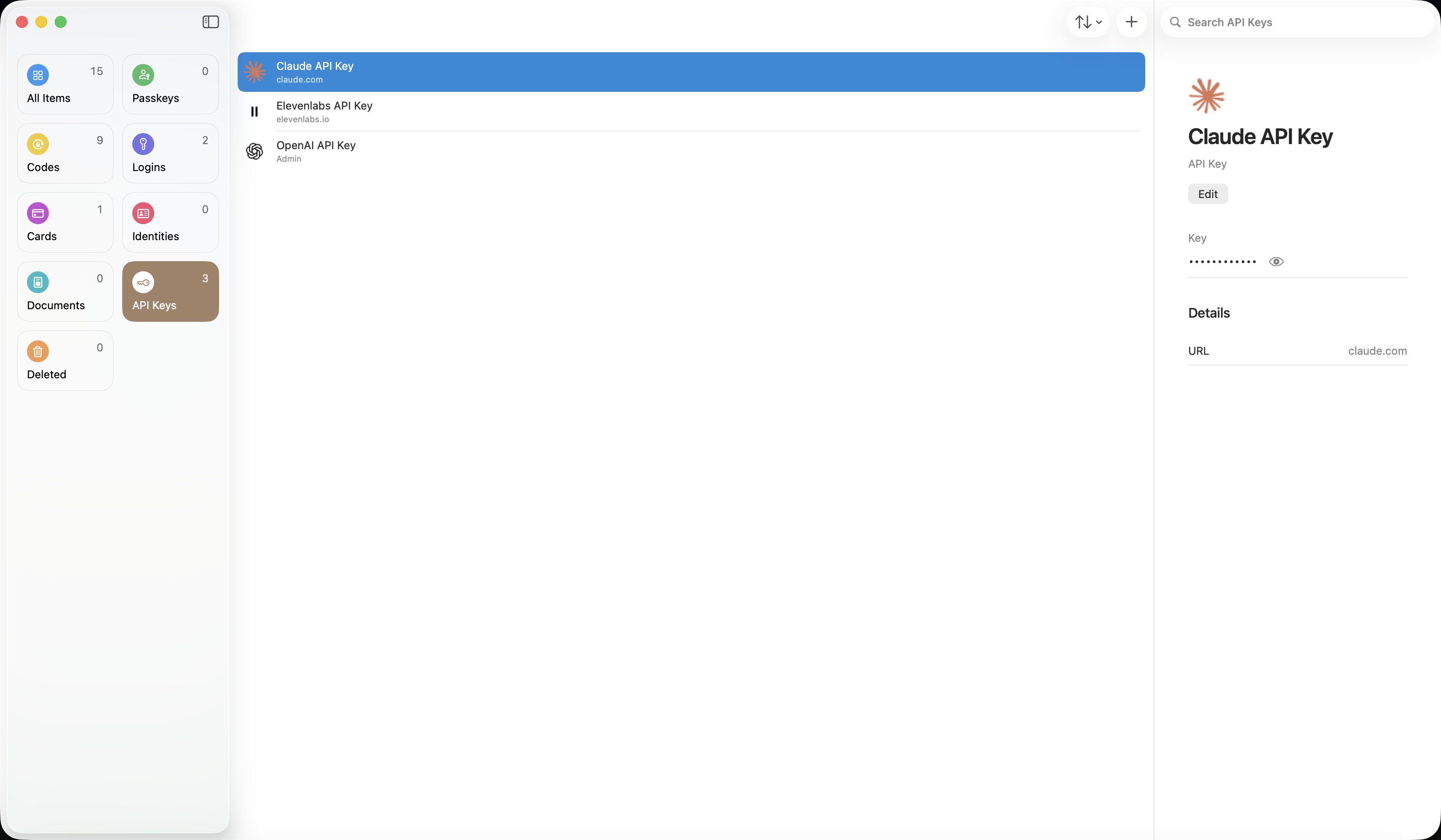Open the Documents category
The height and width of the screenshot is (840, 1441).
click(65, 292)
